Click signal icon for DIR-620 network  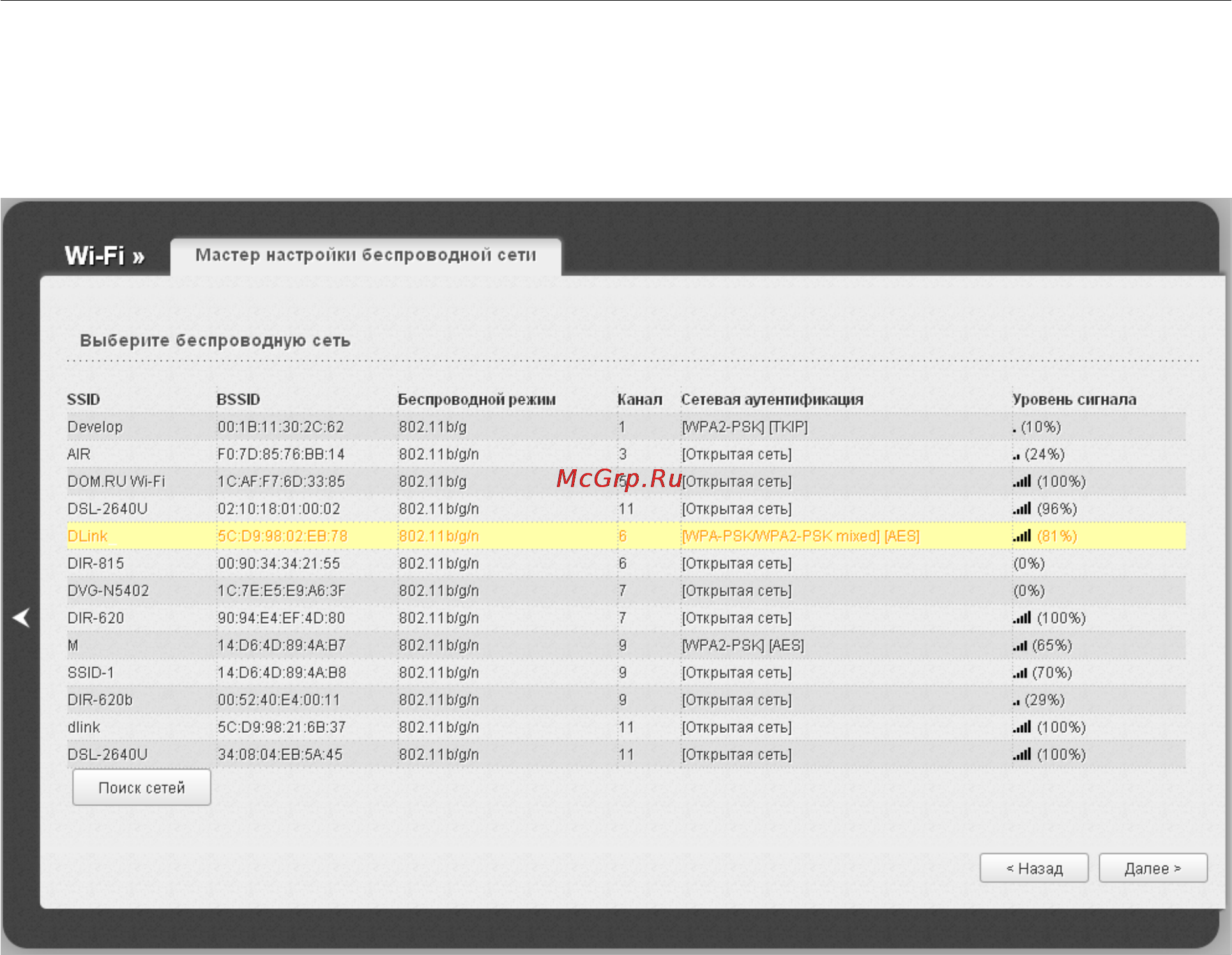tap(1022, 617)
